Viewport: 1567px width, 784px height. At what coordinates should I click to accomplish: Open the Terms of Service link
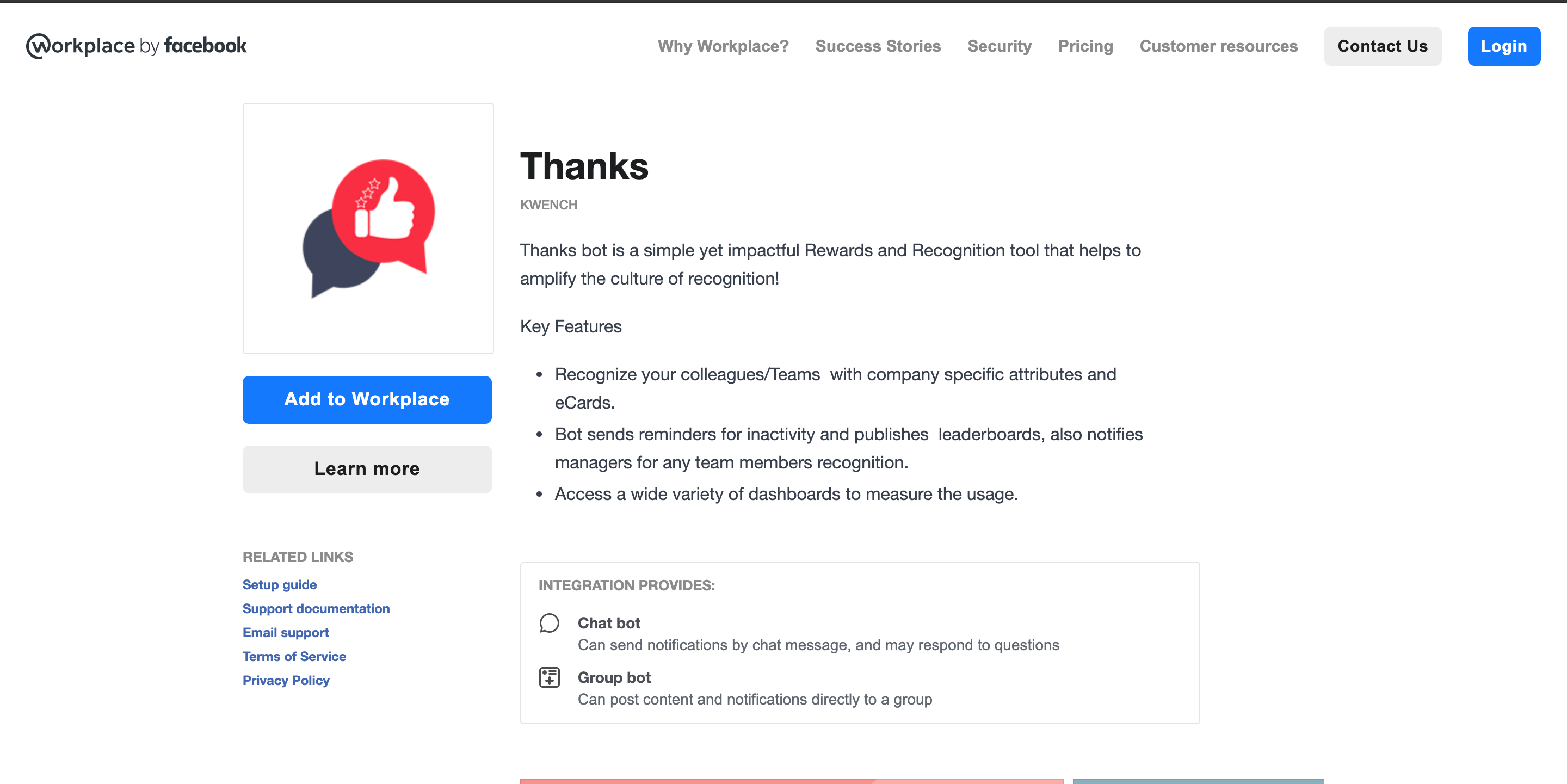tap(294, 656)
